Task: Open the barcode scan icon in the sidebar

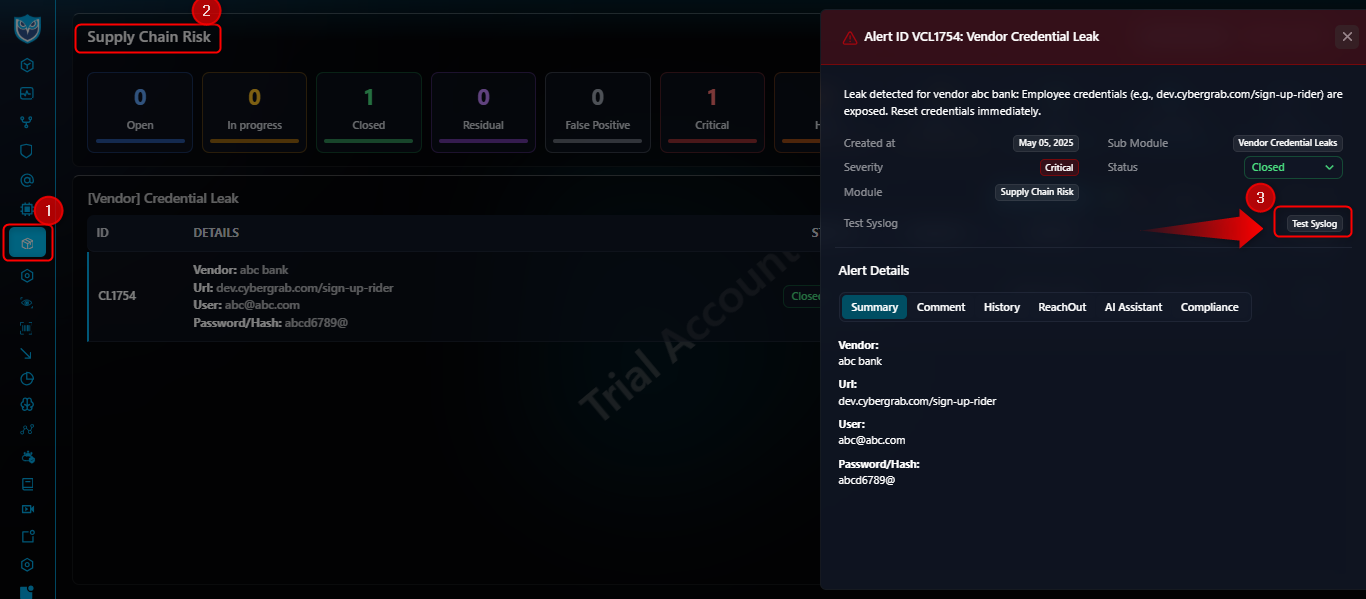Action: click(x=28, y=327)
